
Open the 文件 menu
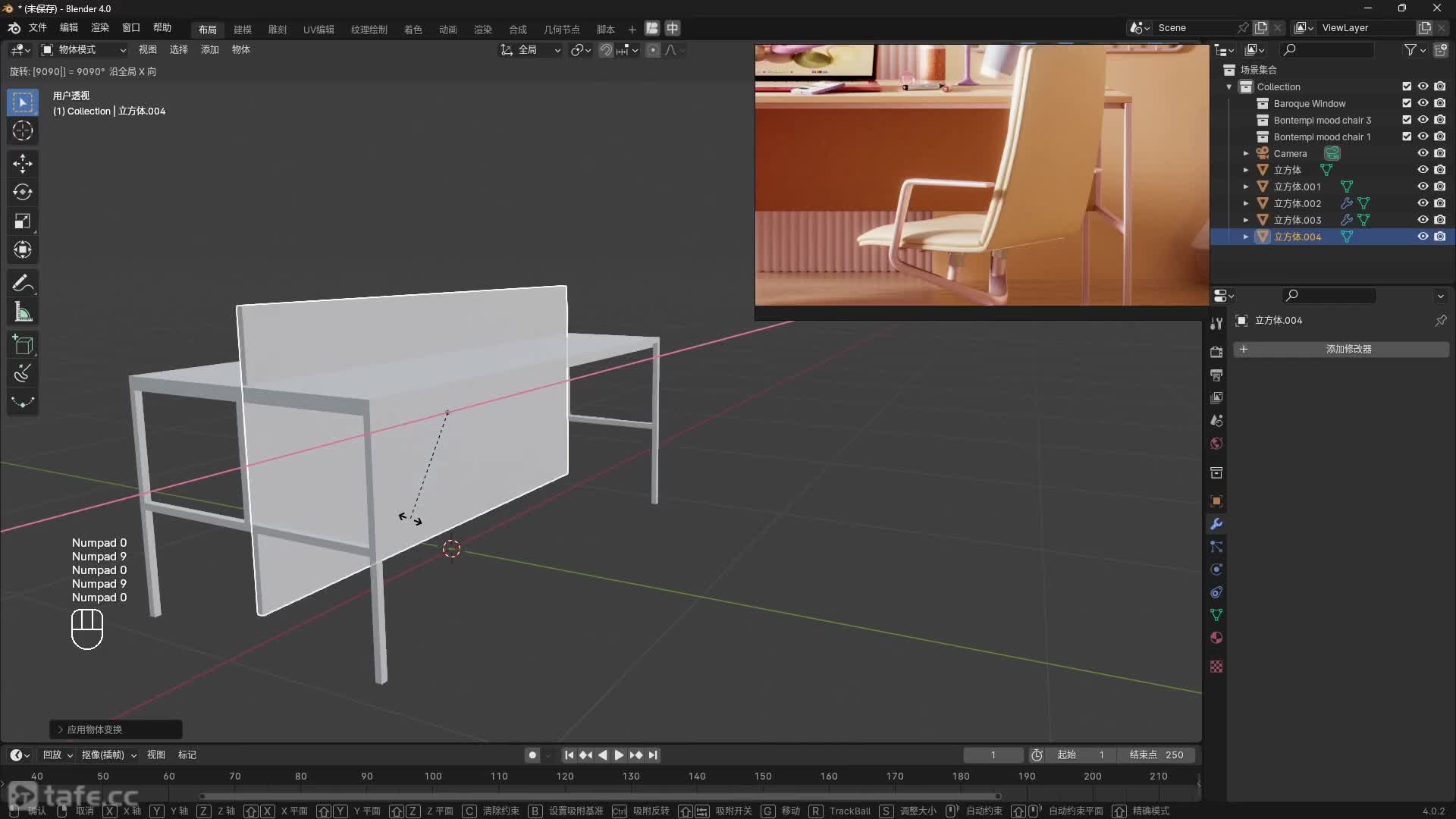[37, 28]
